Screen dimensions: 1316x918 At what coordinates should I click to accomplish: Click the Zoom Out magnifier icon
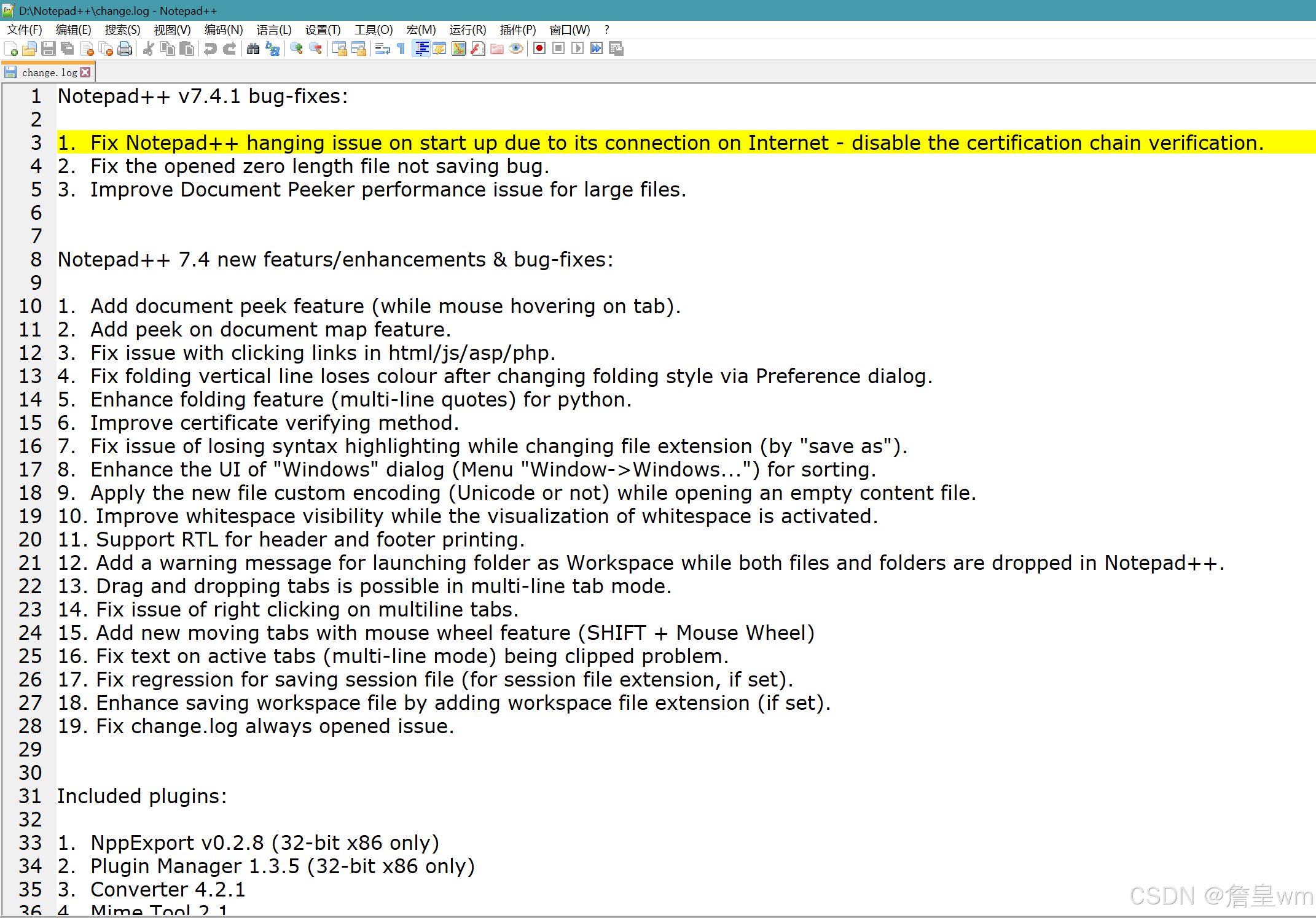[x=316, y=49]
